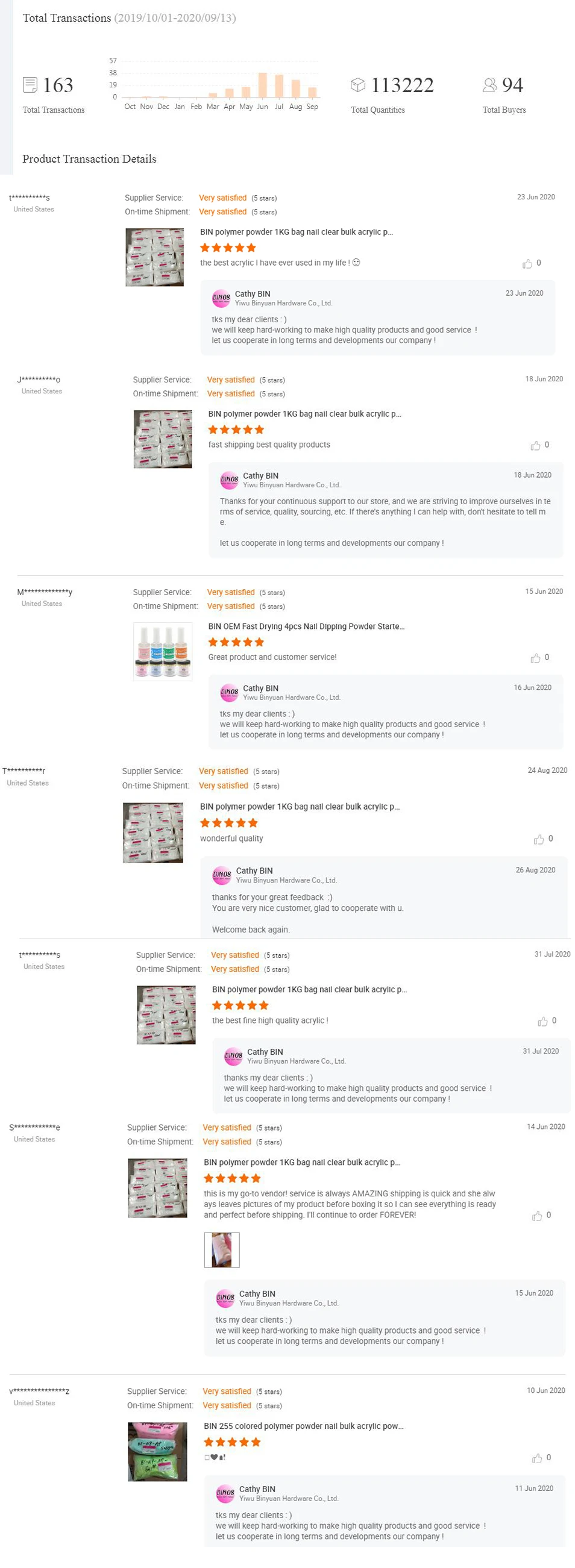575x1568 pixels.
Task: Open the customer-uploaded review photo
Action: pyautogui.click(x=222, y=1250)
